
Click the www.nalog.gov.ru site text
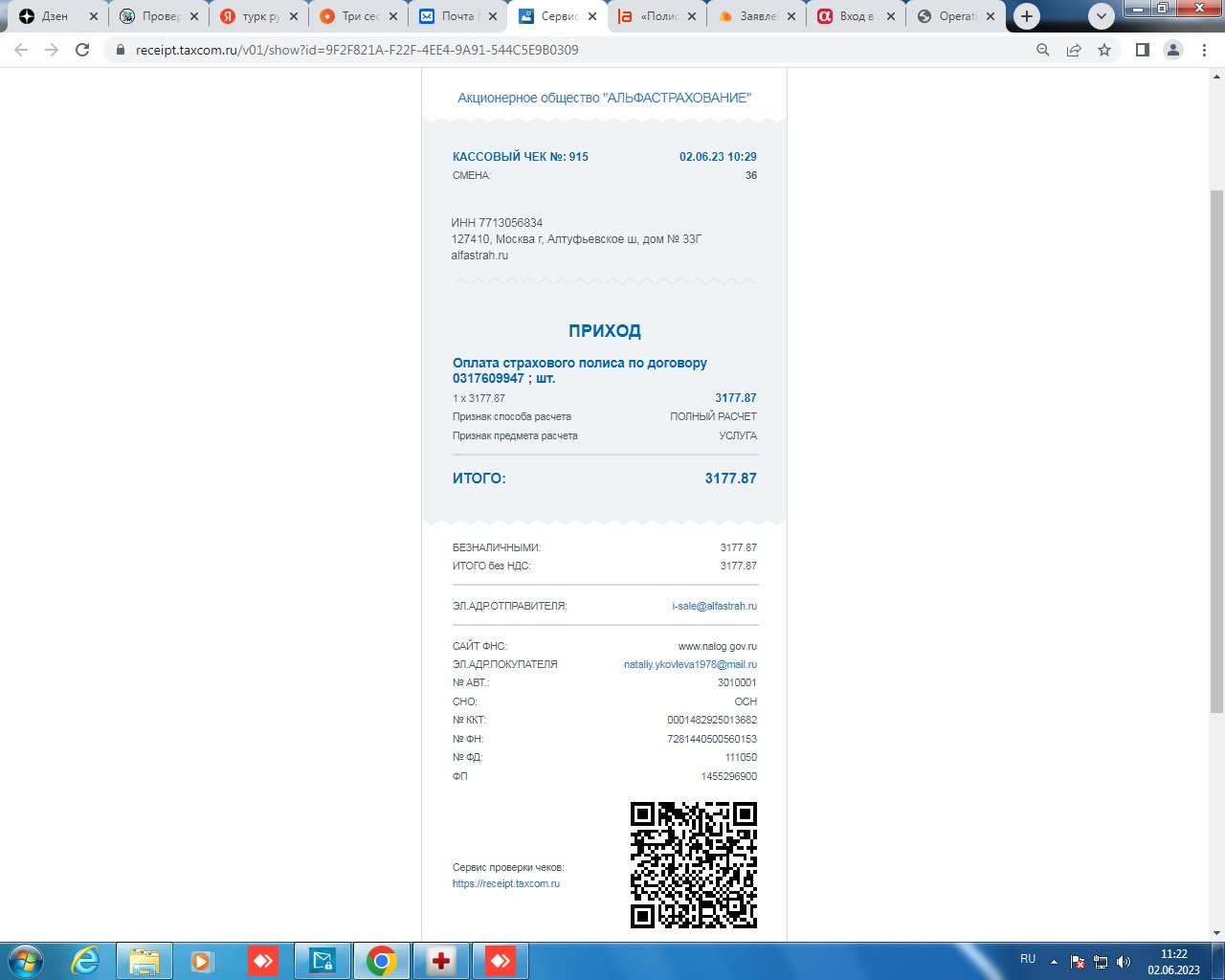point(718,646)
